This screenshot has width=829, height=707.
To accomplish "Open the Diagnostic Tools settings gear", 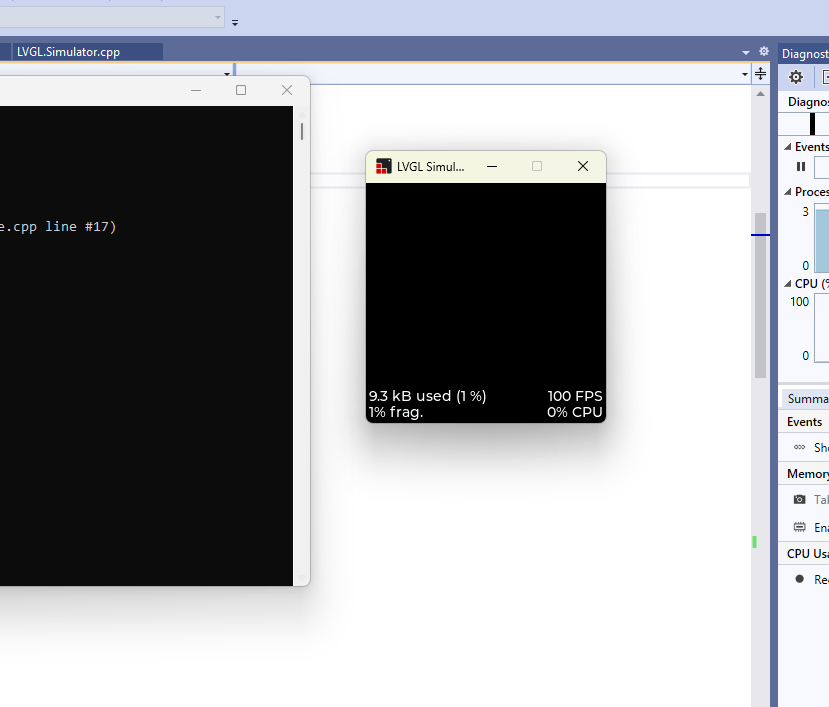I will point(795,77).
